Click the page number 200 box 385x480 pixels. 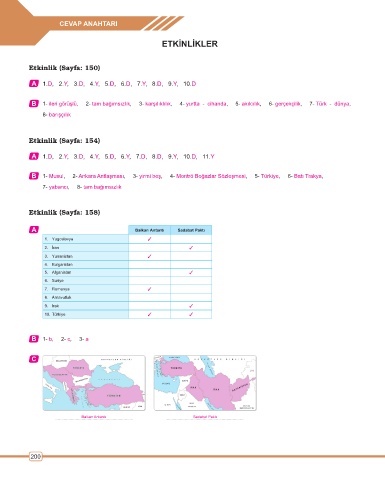(36, 456)
